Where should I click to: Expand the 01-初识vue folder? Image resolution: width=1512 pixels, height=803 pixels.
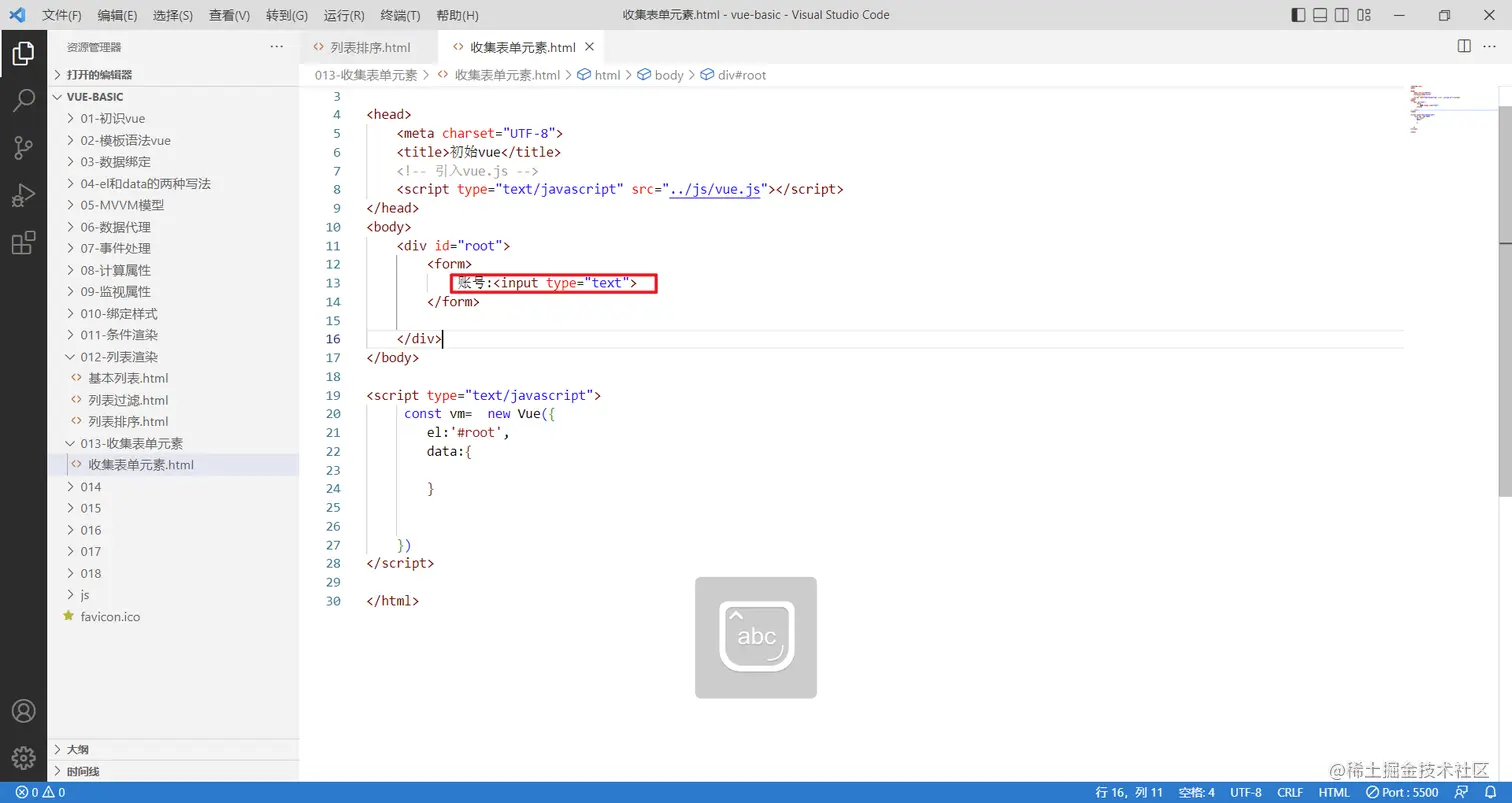[x=174, y=118]
